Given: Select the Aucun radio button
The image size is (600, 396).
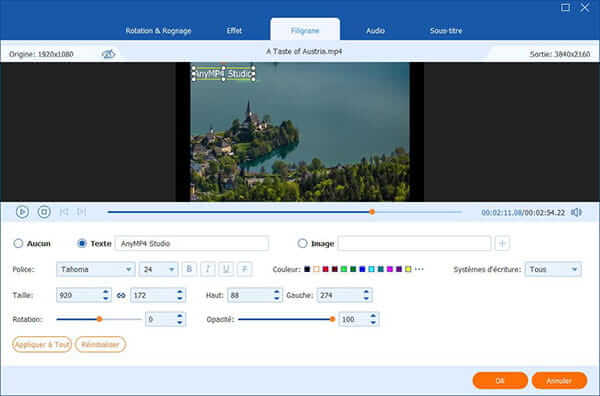Looking at the screenshot, I should click(18, 243).
